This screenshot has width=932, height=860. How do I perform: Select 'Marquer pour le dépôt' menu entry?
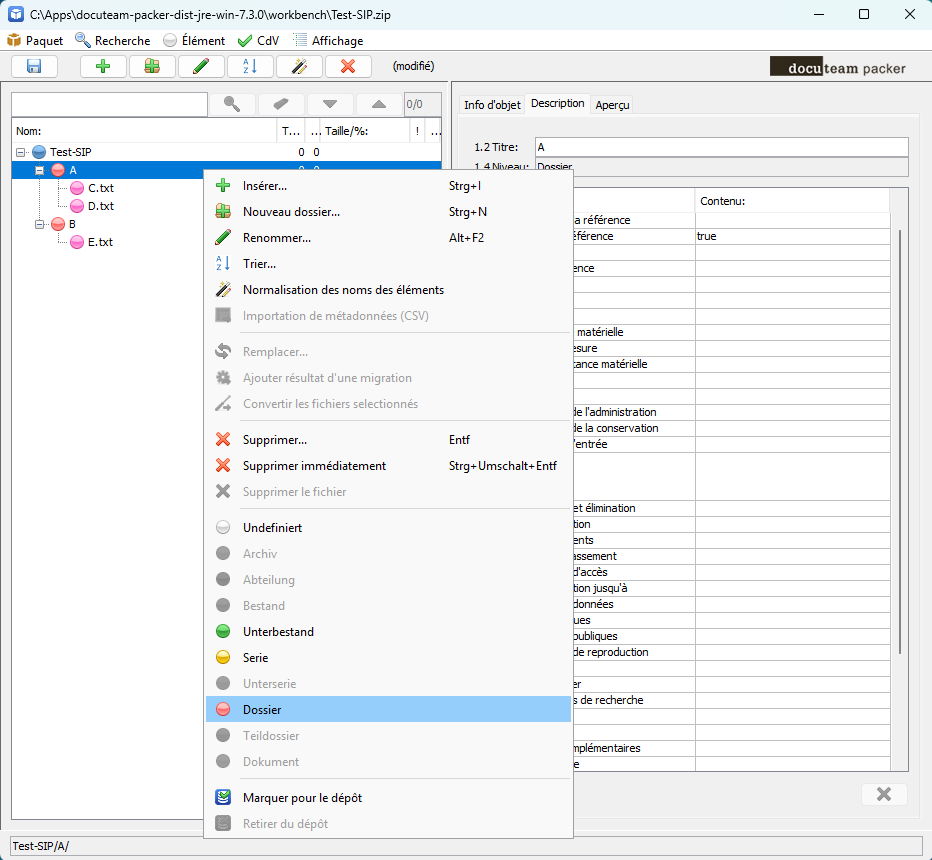[x=302, y=798]
